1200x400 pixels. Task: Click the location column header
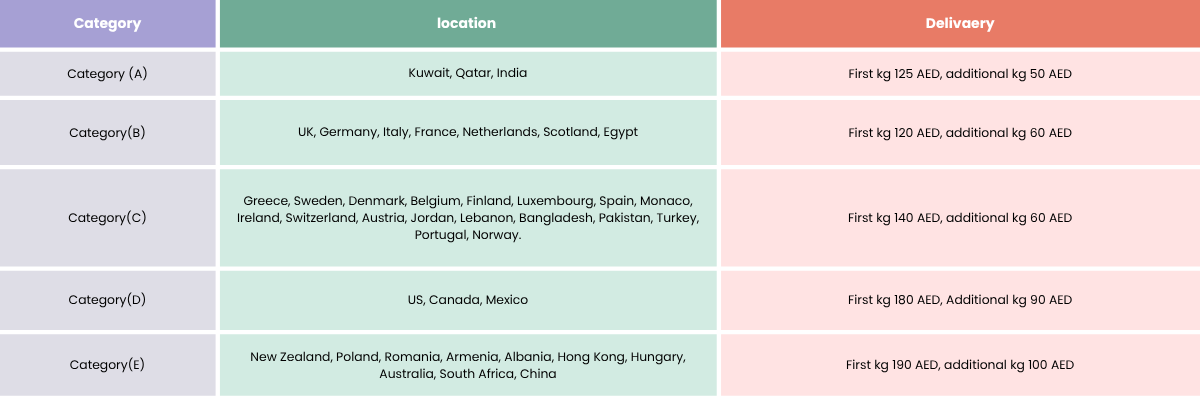tap(467, 23)
